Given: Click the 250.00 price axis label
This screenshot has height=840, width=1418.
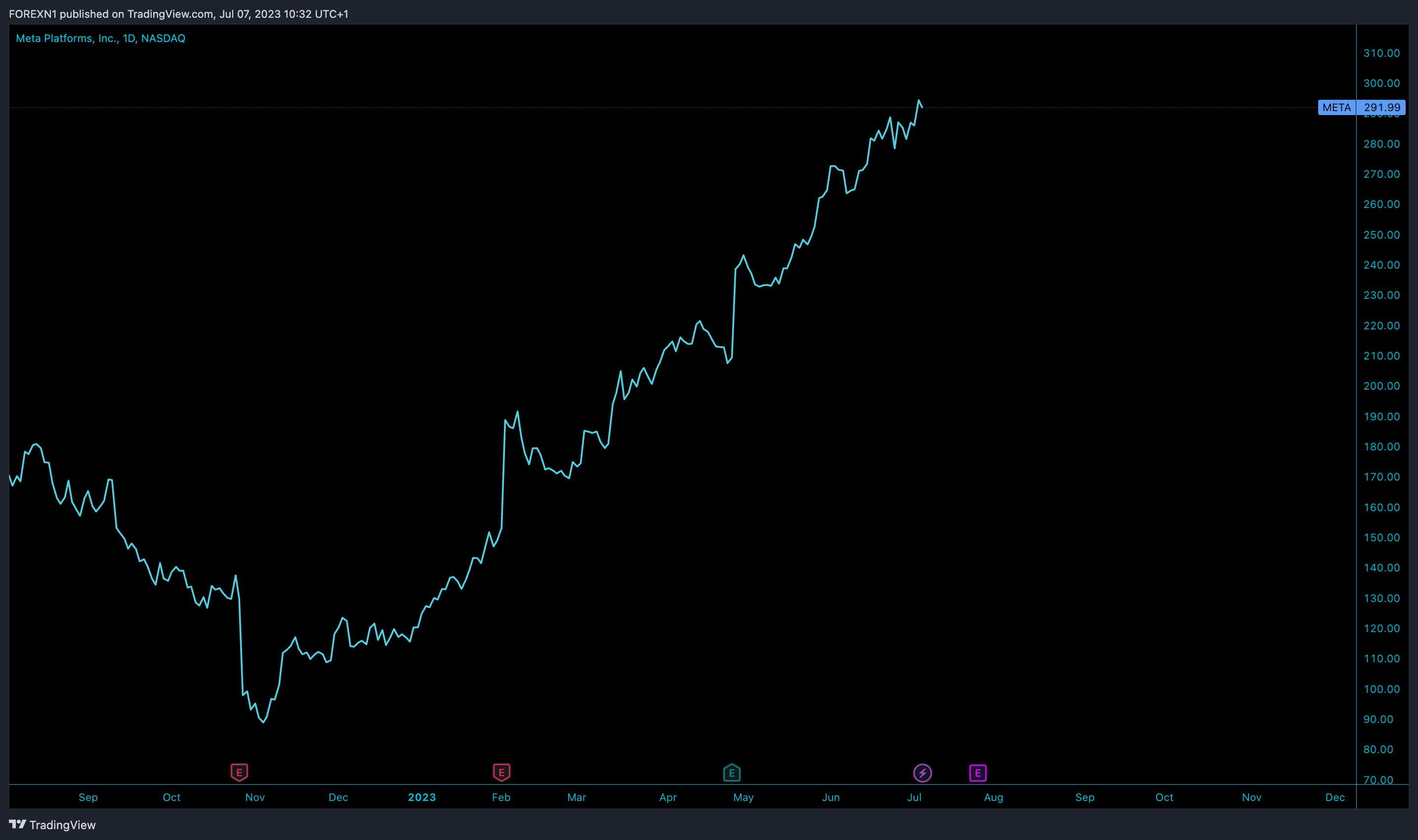Looking at the screenshot, I should 1382,235.
